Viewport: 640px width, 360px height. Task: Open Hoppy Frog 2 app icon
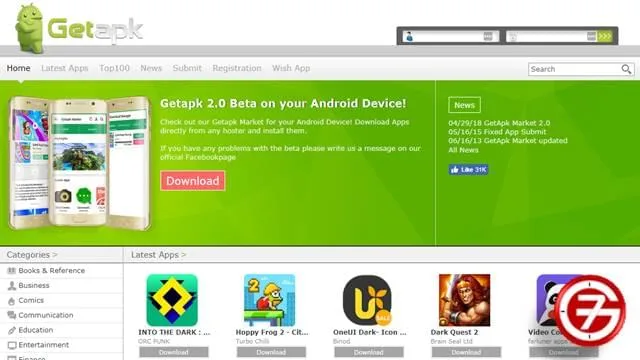coord(269,300)
